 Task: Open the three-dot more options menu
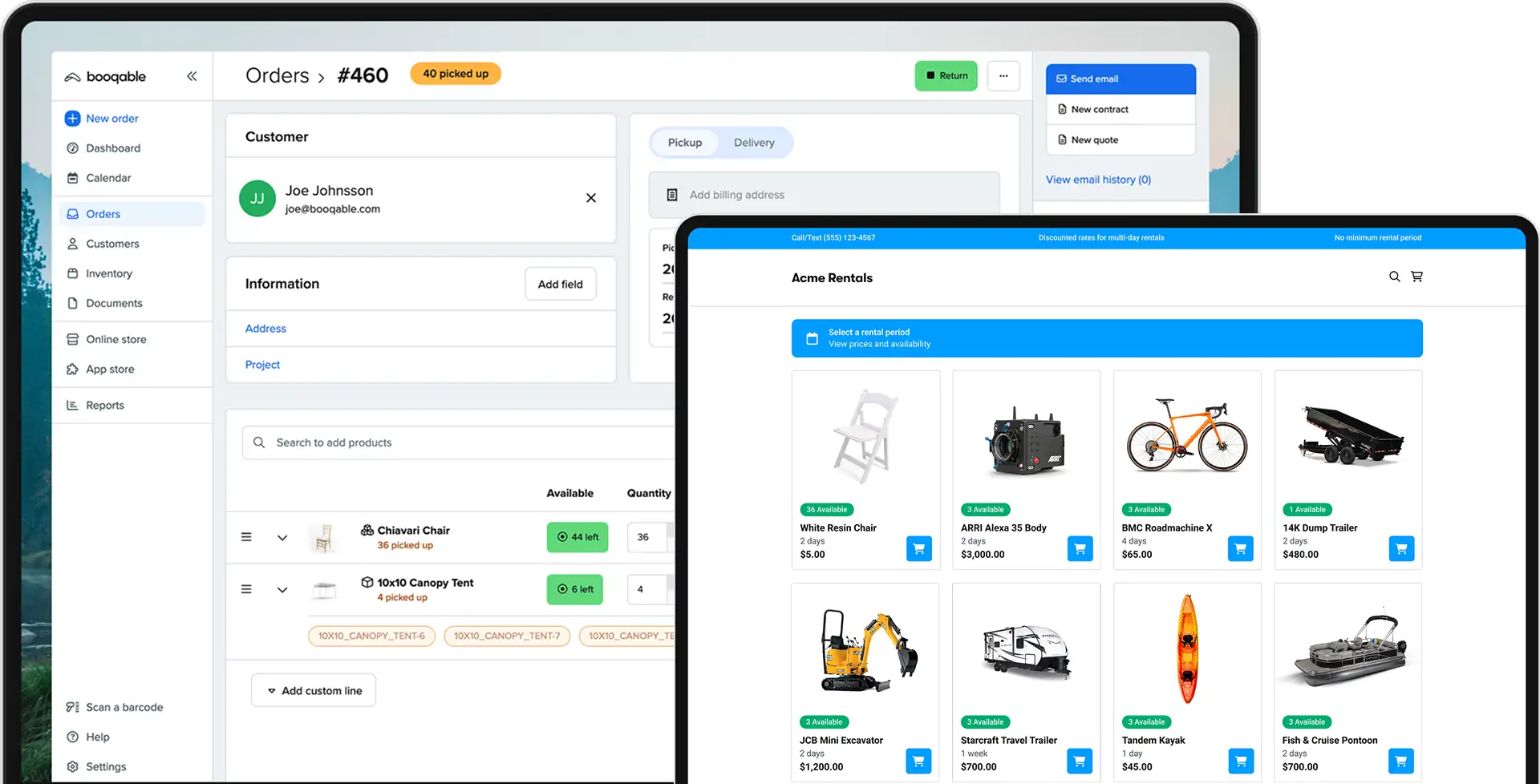[1003, 75]
